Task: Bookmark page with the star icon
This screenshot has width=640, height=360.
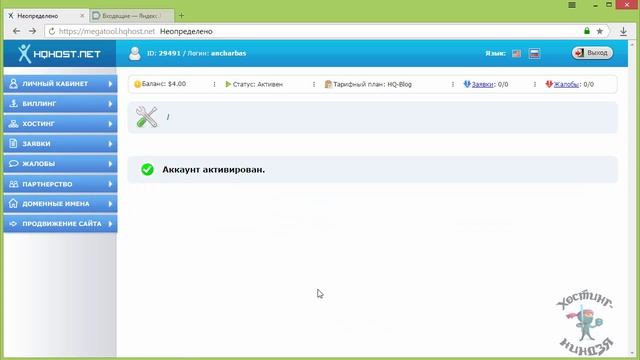Action: [600, 31]
